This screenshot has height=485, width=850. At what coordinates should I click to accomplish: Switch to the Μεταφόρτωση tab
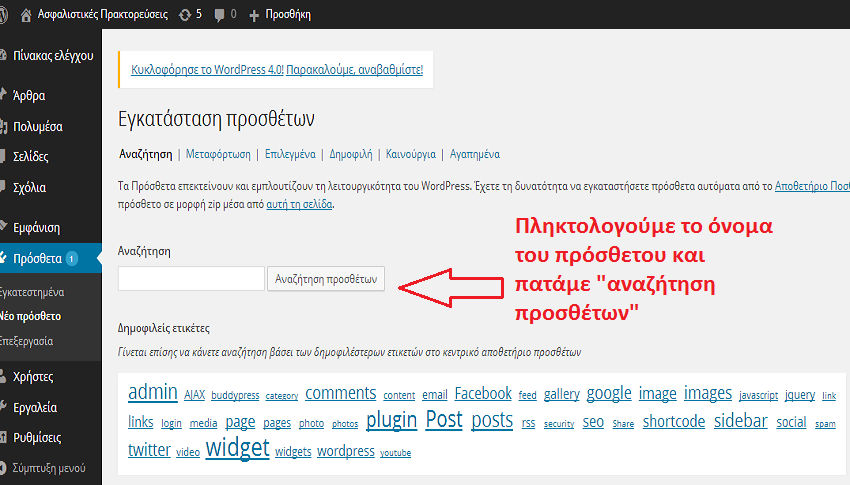(x=218, y=154)
